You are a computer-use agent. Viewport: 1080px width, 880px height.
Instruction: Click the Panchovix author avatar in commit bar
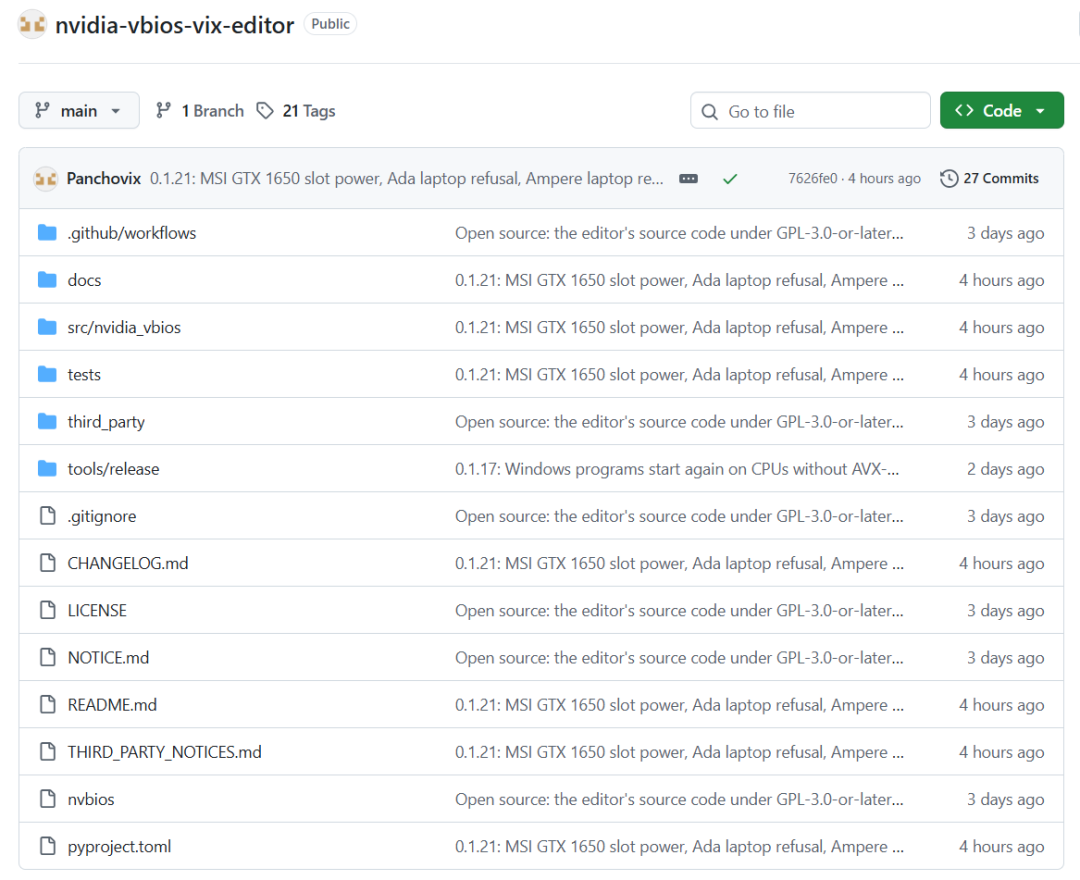(x=45, y=179)
